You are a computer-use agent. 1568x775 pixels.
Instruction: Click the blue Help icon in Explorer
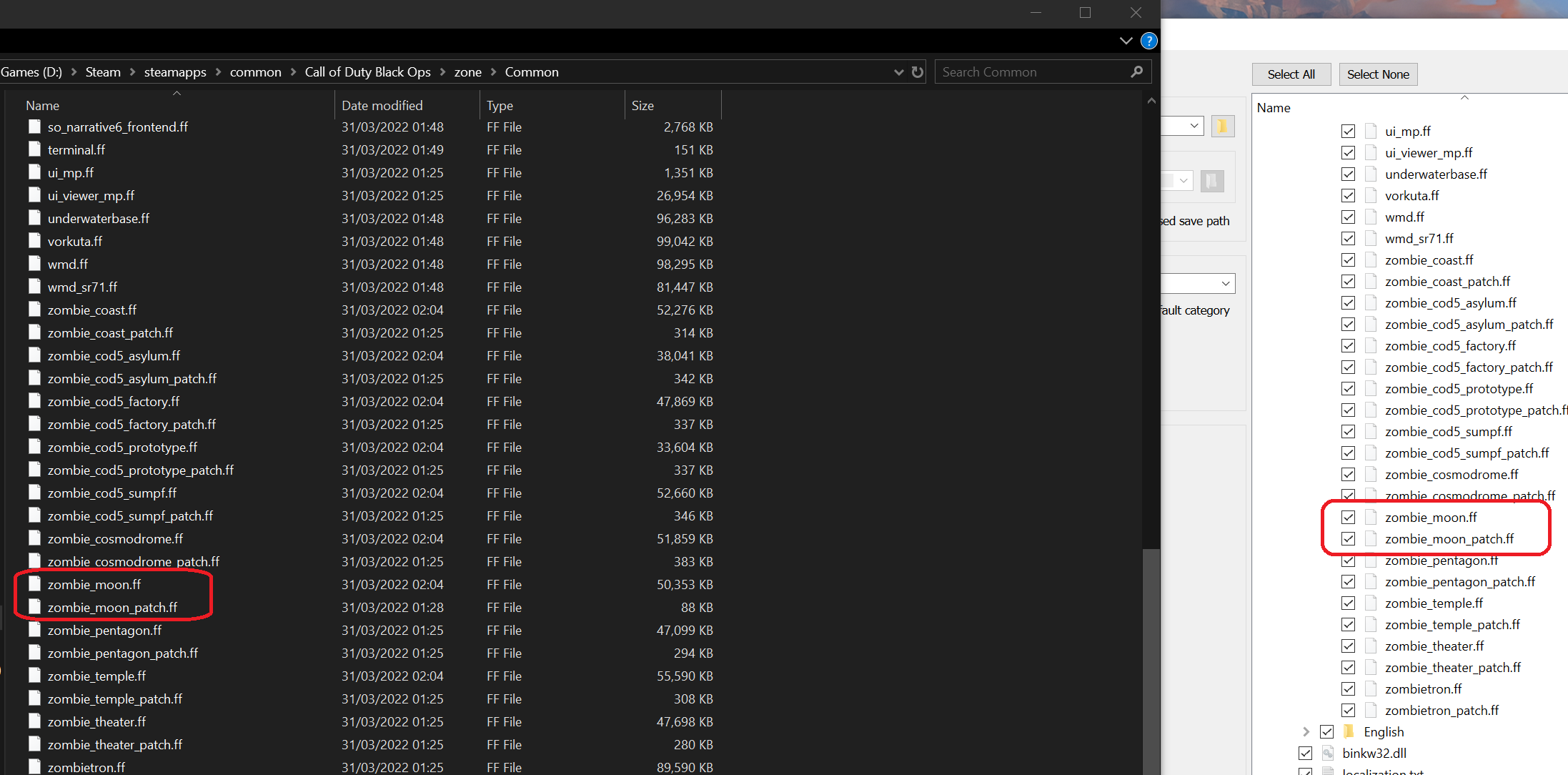tap(1148, 41)
